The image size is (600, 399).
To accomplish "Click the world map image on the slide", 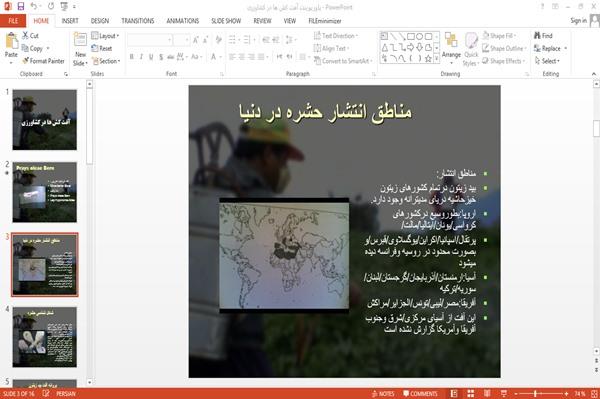I will pyautogui.click(x=284, y=255).
